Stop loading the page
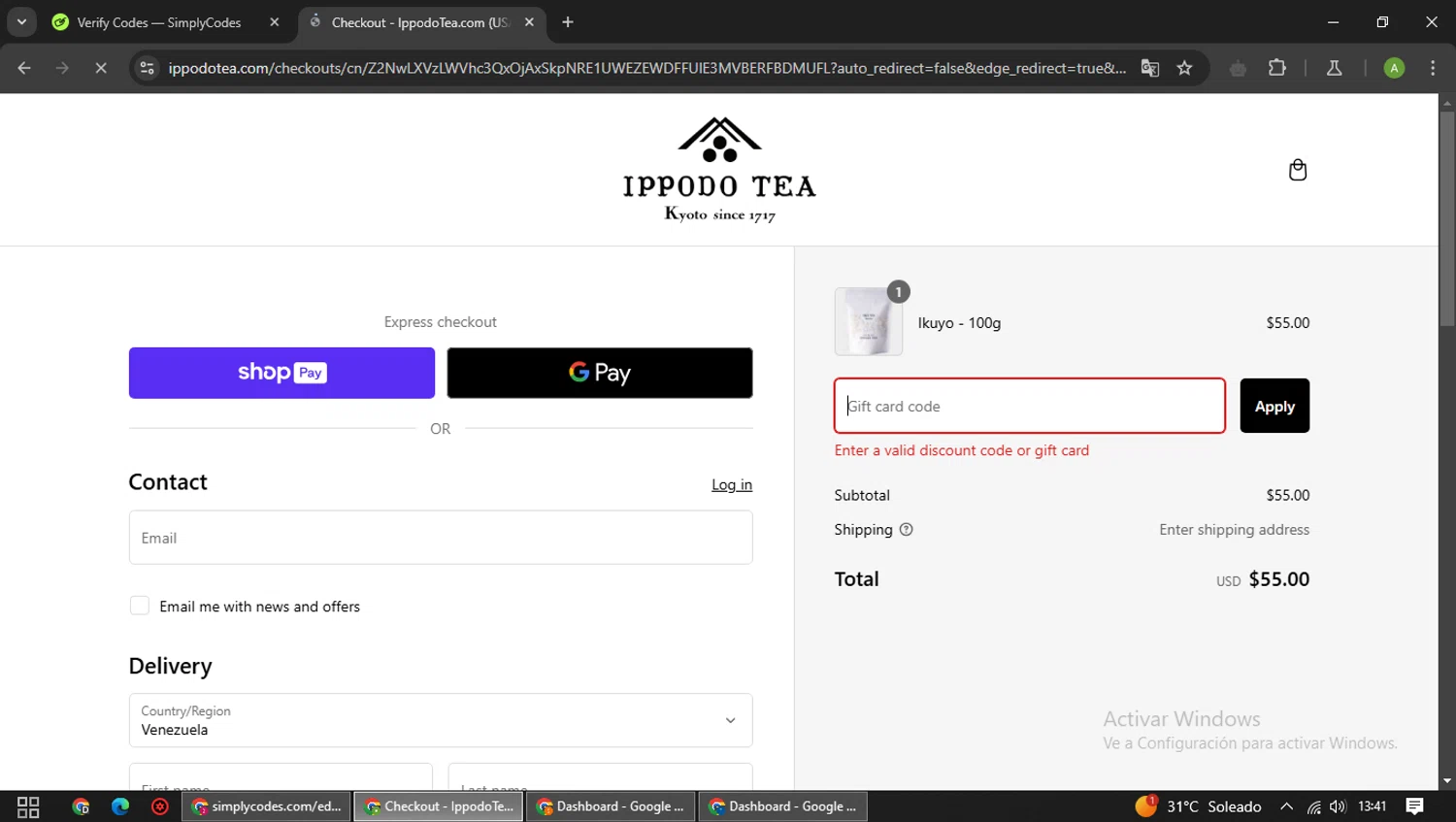The image size is (1456, 822). [x=101, y=68]
